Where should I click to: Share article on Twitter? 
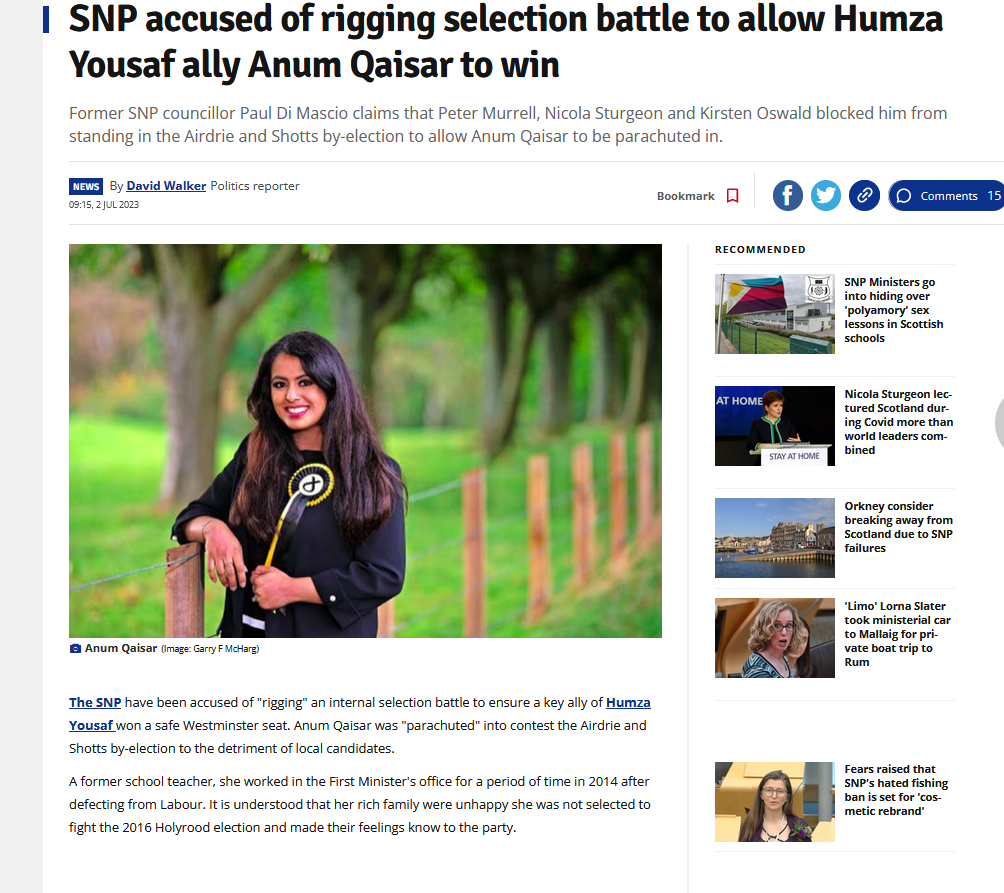[826, 195]
